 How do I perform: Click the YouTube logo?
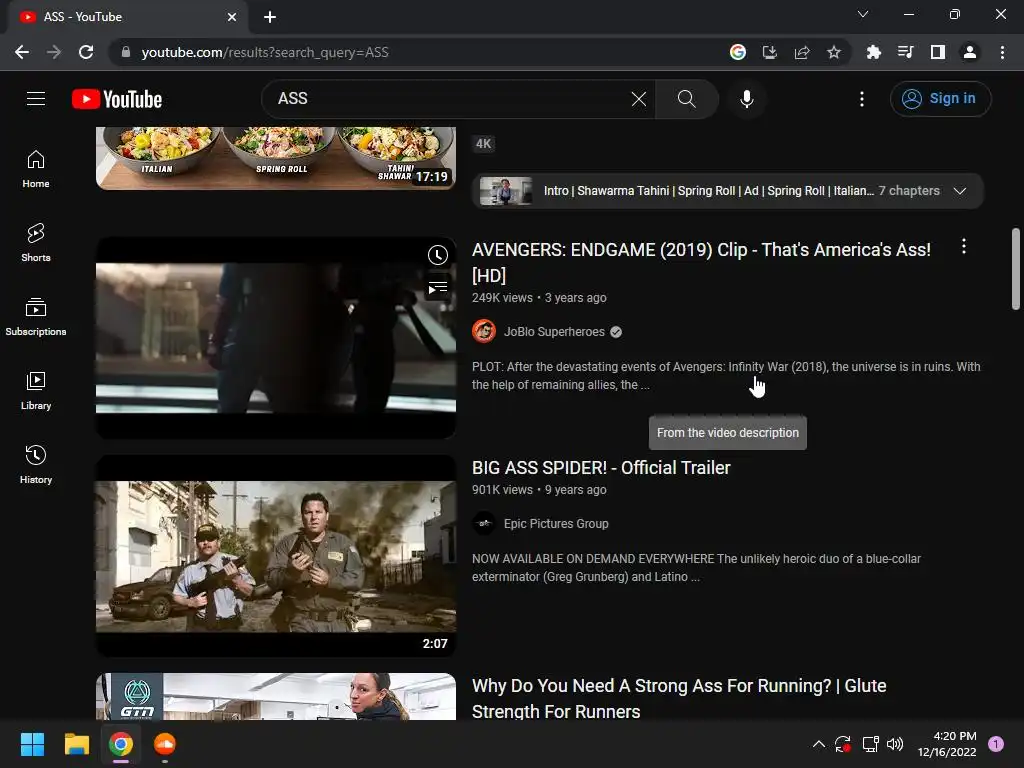click(117, 99)
